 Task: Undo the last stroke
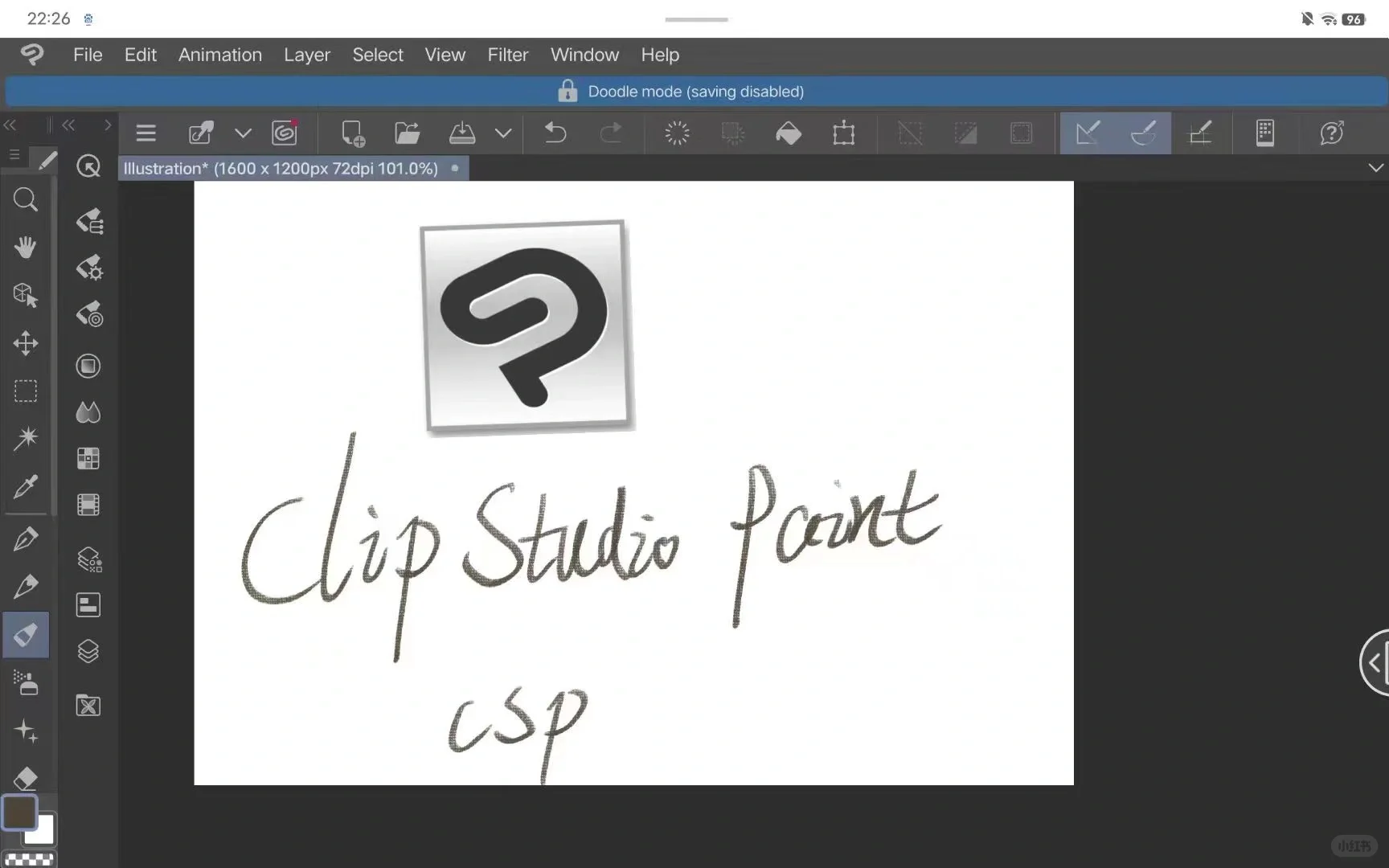(555, 133)
